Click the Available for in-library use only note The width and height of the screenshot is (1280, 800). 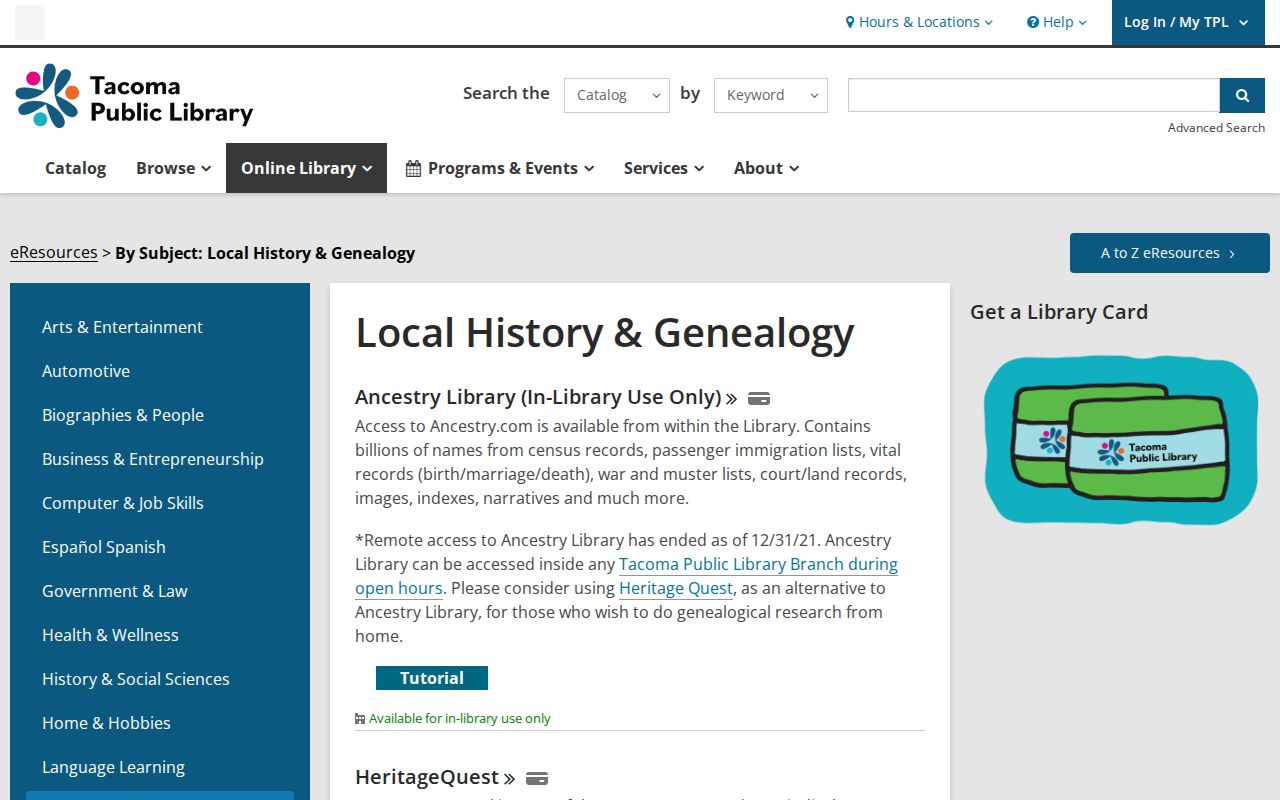coord(453,718)
